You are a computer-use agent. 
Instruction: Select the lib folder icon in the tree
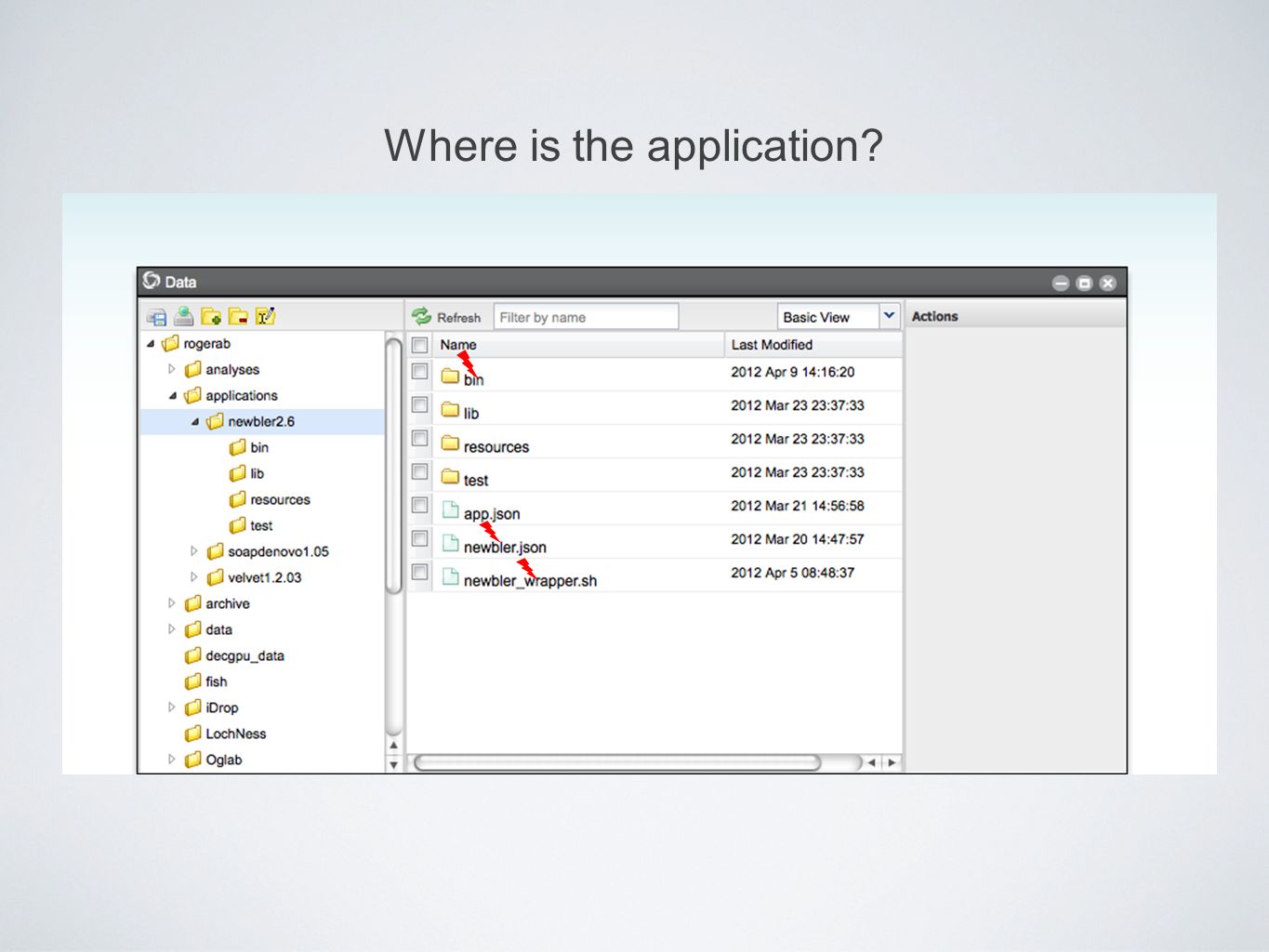[x=237, y=474]
